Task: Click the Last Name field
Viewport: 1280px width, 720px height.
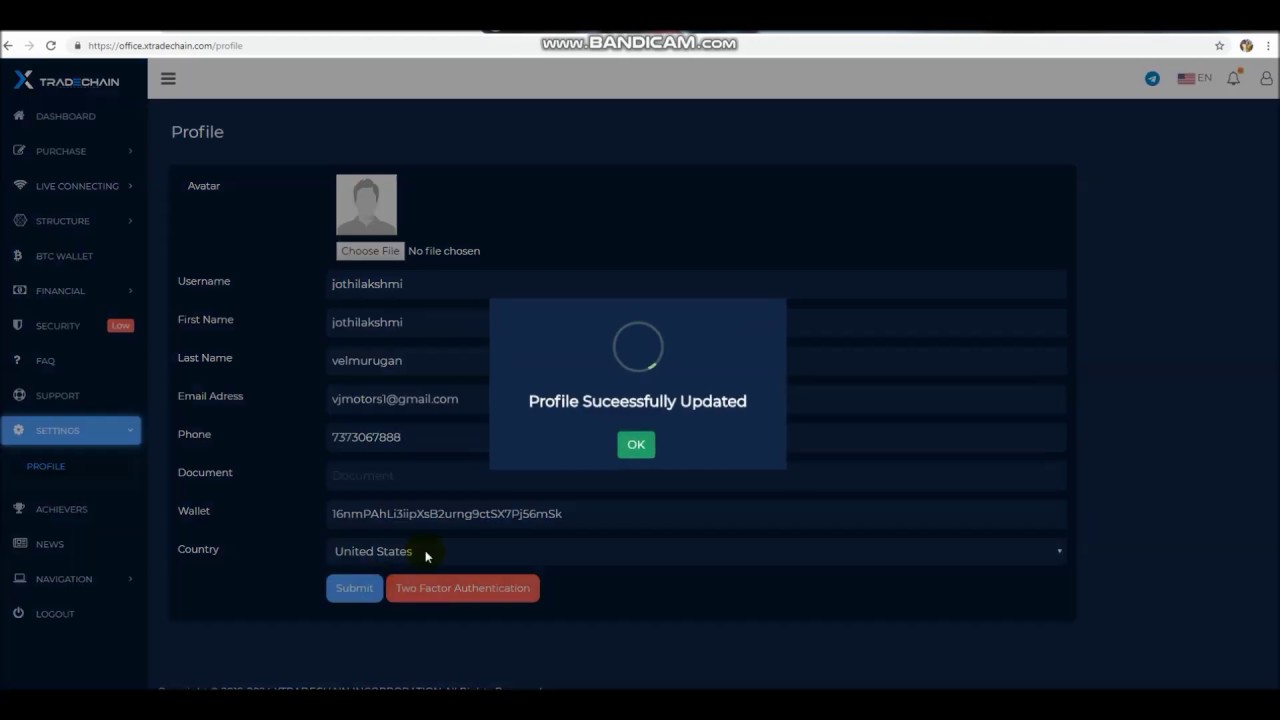Action: point(696,361)
